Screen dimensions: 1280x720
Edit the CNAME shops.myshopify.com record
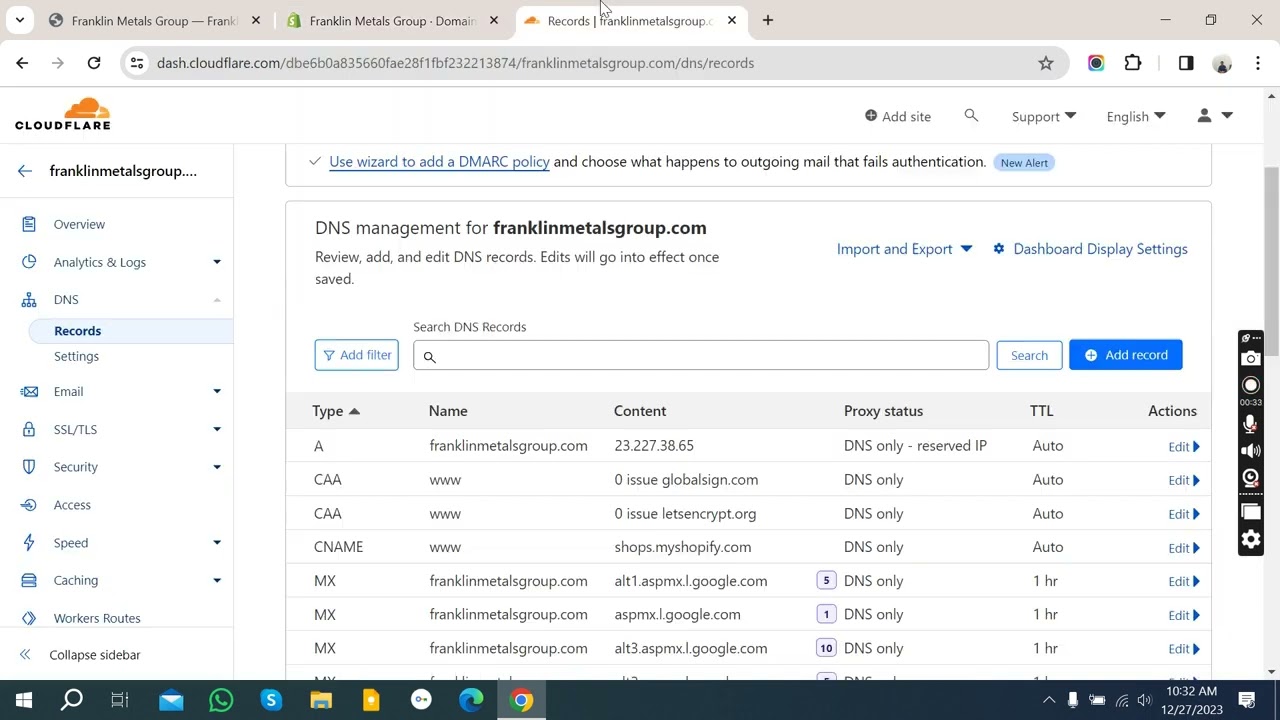tap(1183, 548)
